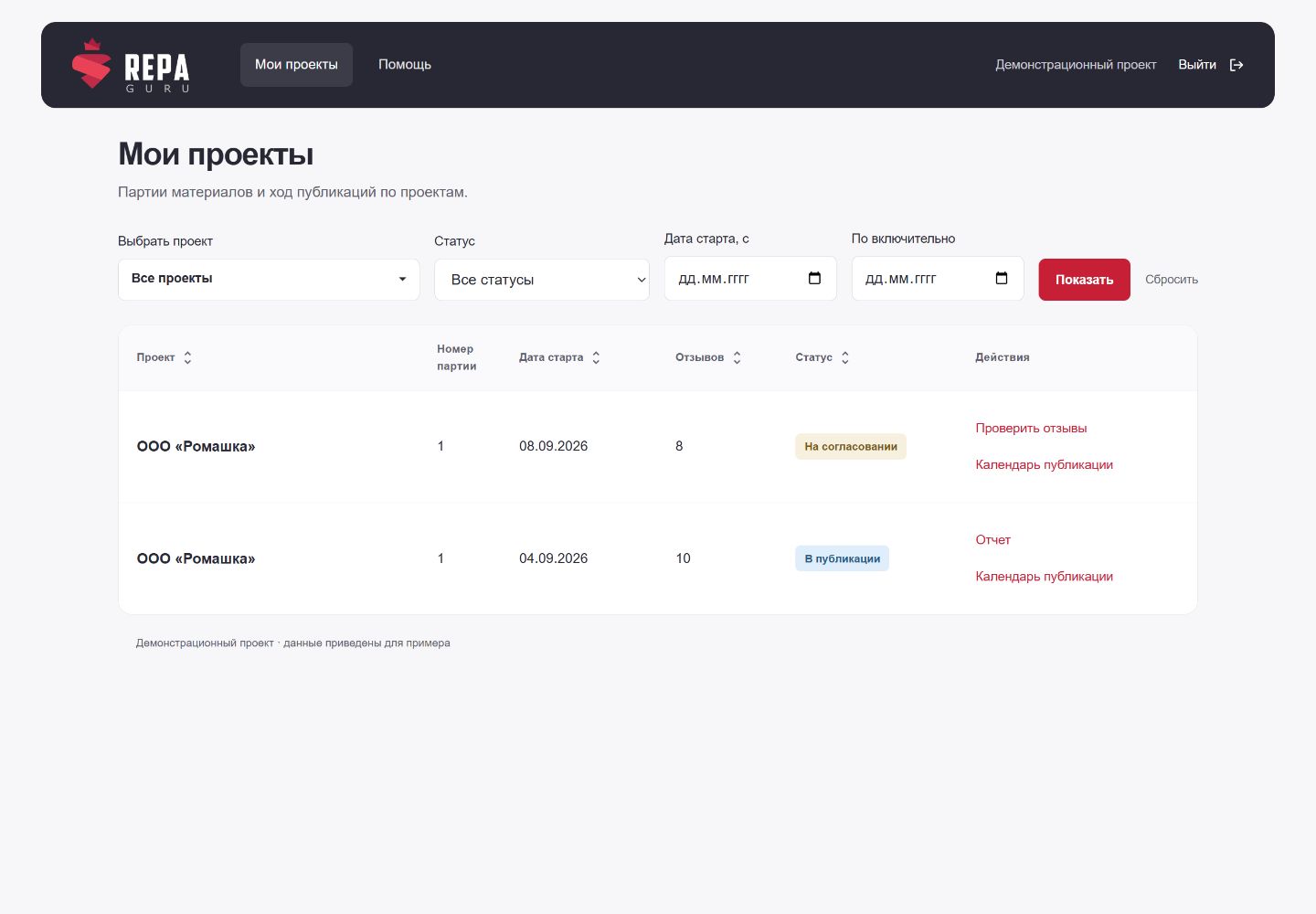Click the date cell '04.09.2026'
Screen dimensions: 1316x914
pos(553,558)
